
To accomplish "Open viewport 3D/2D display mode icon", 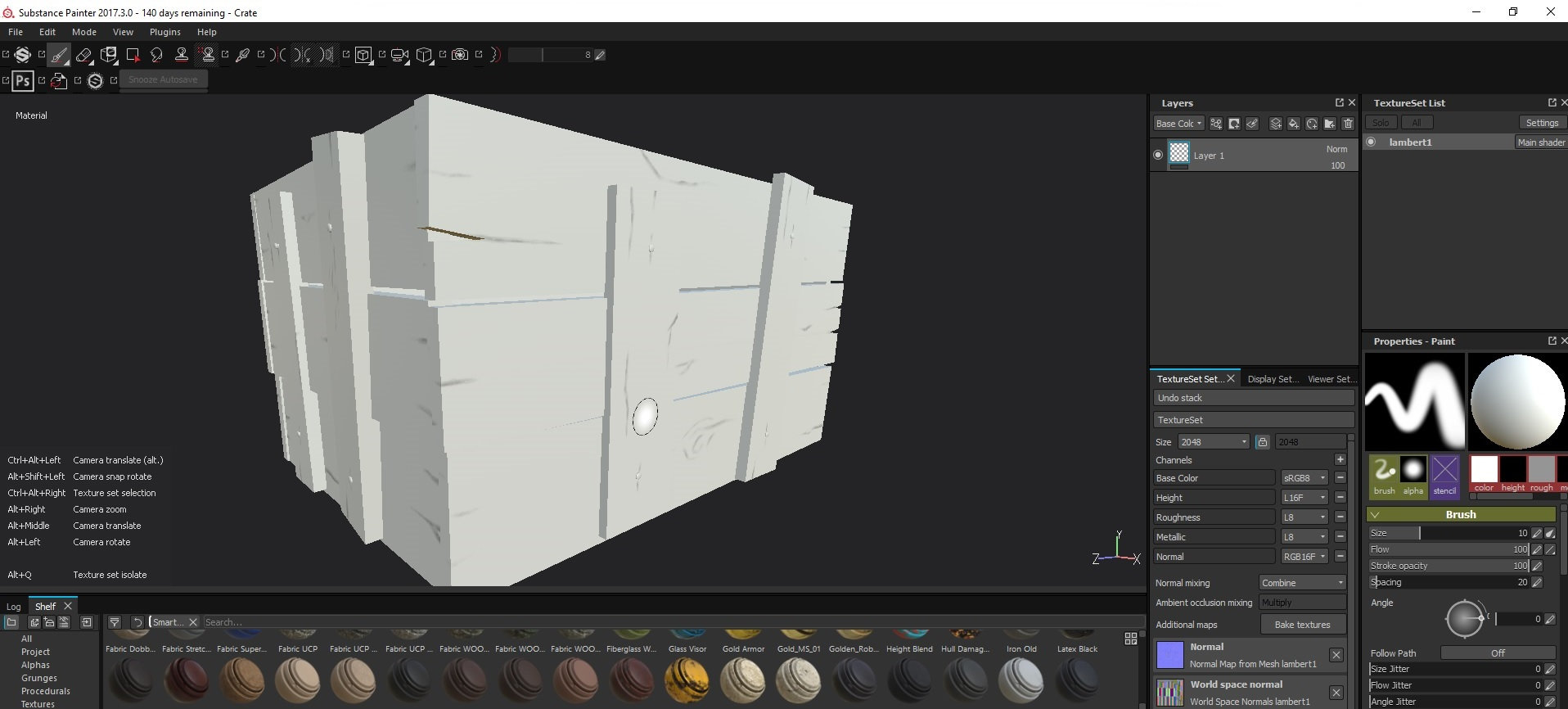I will [x=363, y=55].
